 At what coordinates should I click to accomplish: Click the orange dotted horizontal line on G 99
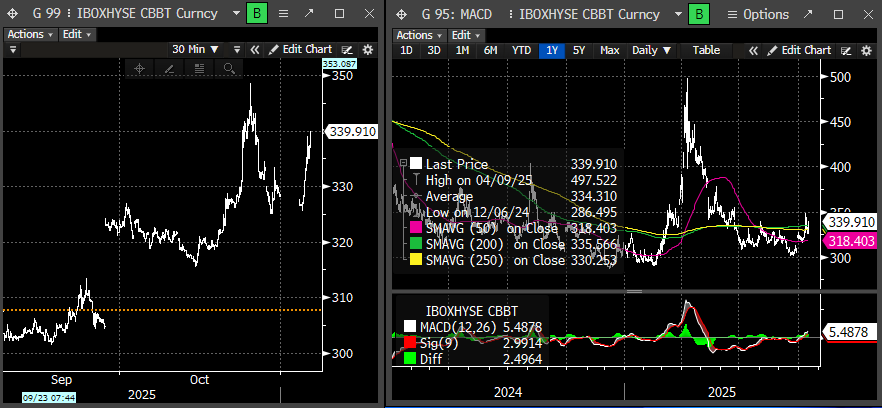point(163,310)
